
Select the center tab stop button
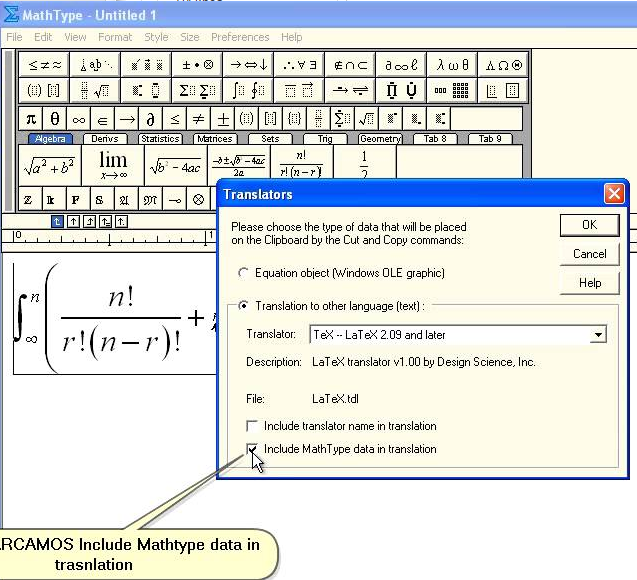(x=73, y=222)
